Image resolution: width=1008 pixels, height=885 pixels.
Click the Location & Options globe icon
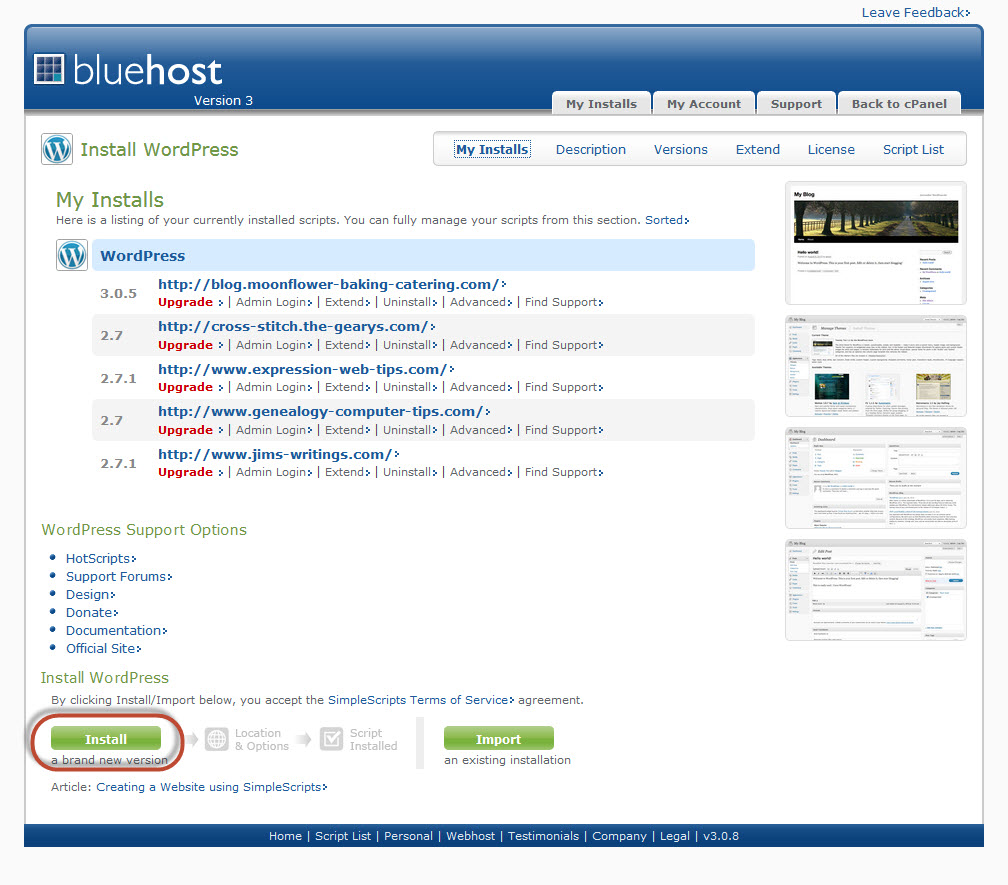click(217, 739)
